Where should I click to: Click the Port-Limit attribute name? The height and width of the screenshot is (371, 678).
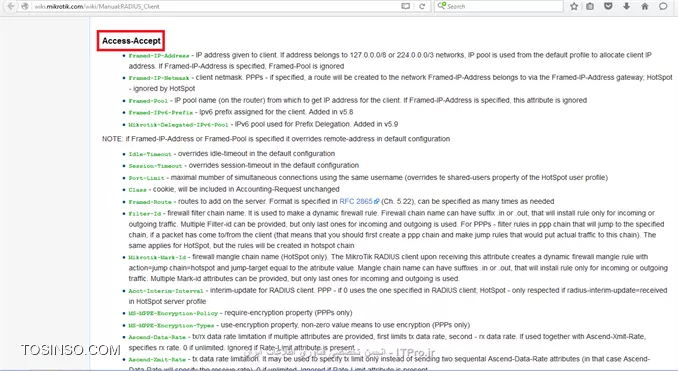click(x=146, y=178)
